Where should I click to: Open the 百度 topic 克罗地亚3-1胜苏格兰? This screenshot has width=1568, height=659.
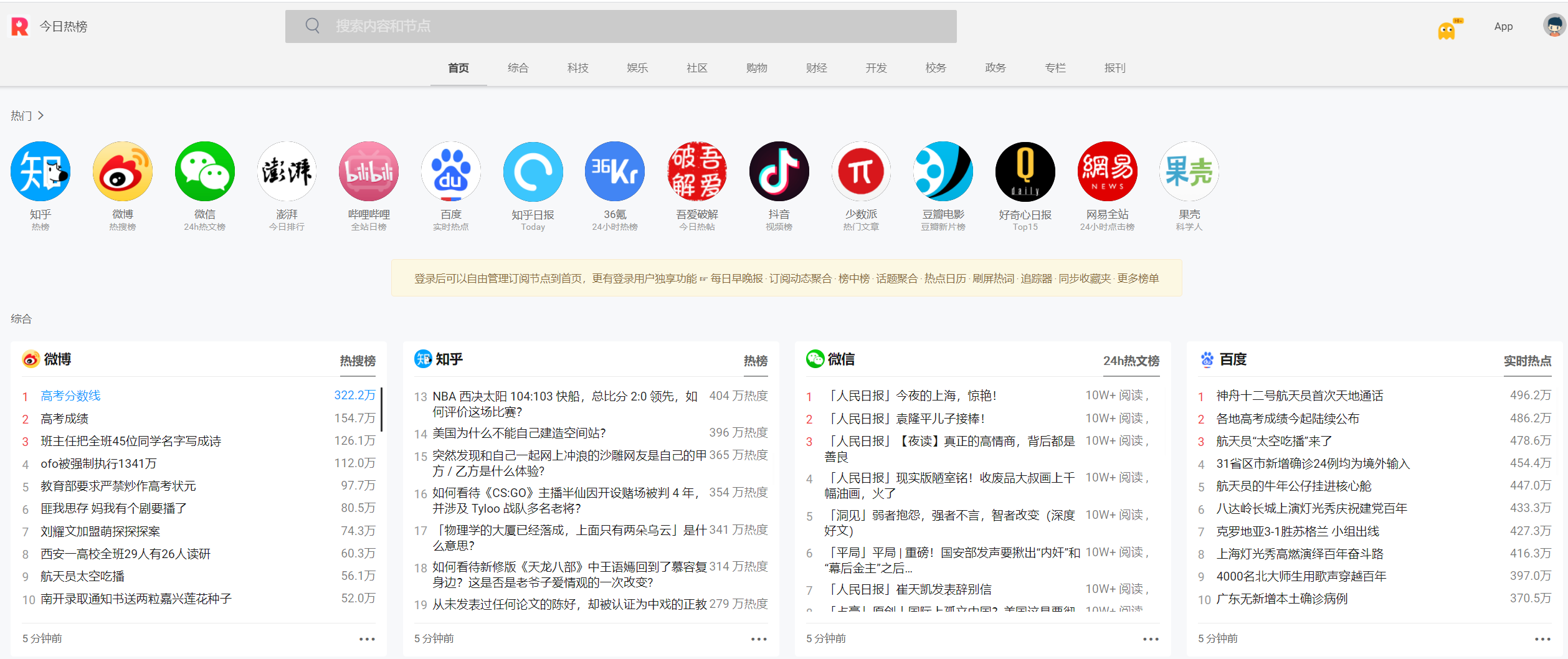pos(1298,531)
